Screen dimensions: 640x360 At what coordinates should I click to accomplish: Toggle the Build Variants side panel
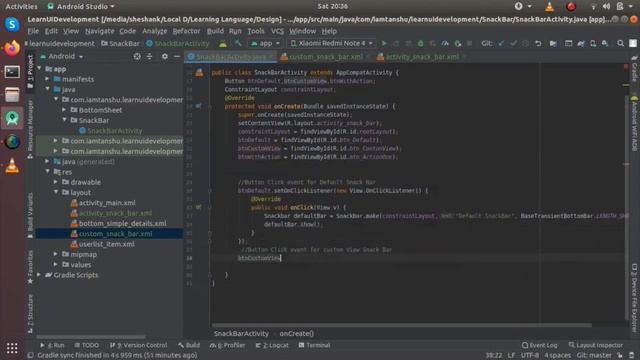tap(30, 216)
